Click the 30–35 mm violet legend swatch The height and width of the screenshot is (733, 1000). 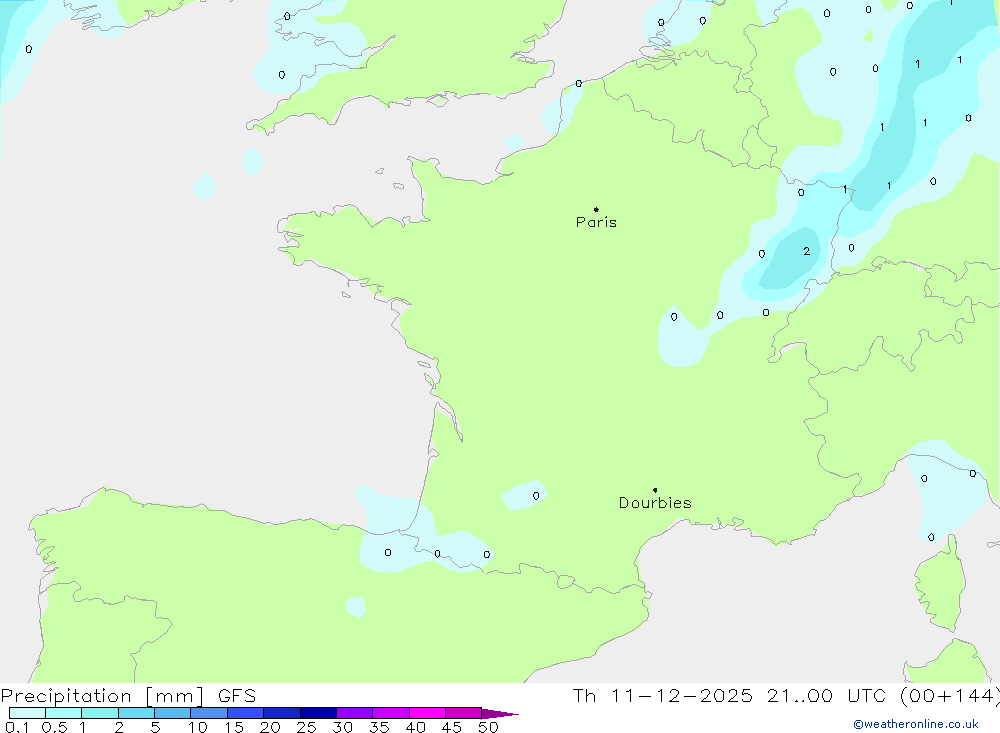[x=355, y=713]
